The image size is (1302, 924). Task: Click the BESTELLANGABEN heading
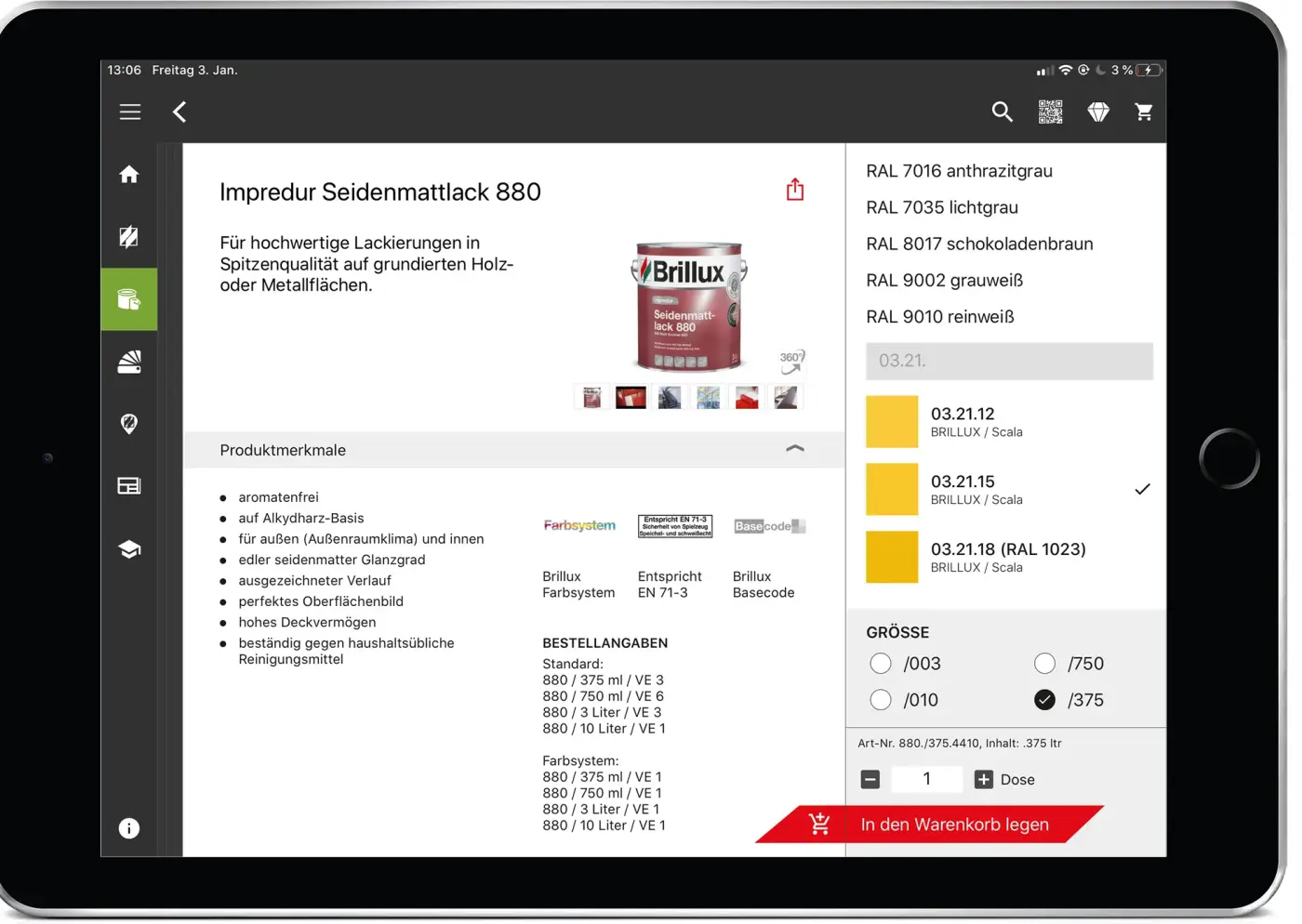(605, 643)
